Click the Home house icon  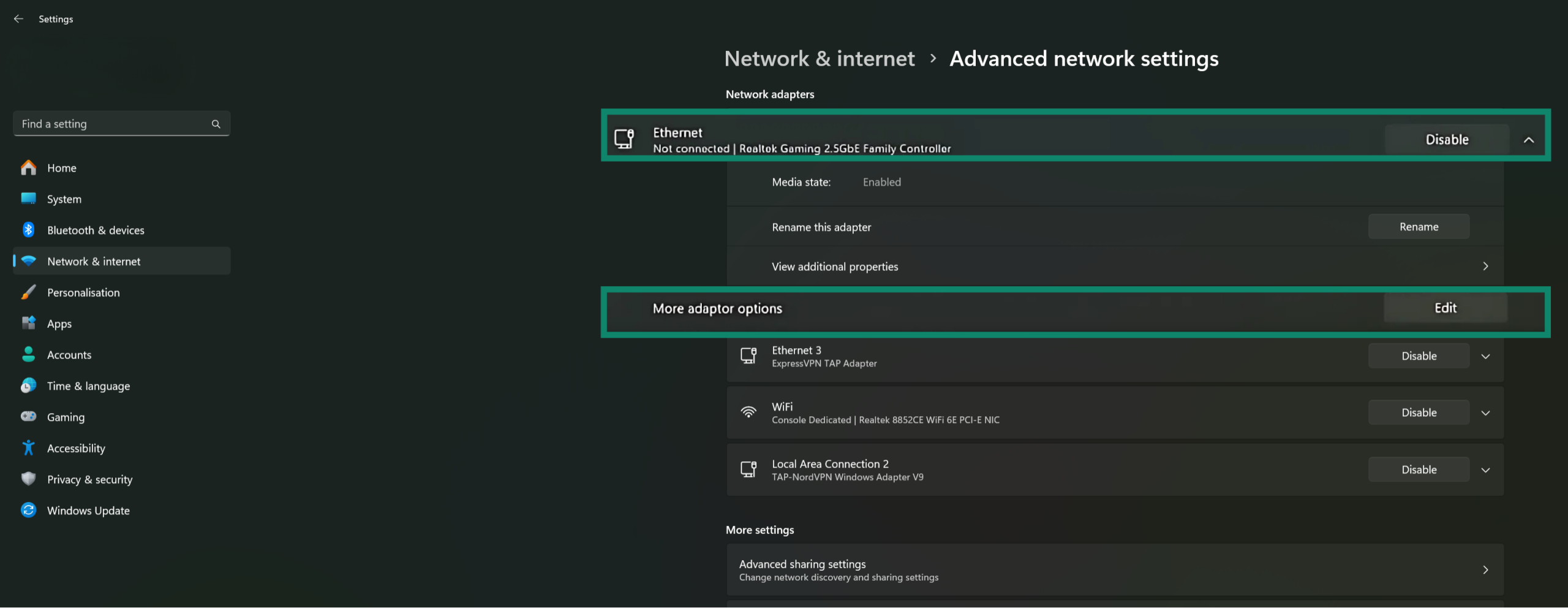point(28,167)
